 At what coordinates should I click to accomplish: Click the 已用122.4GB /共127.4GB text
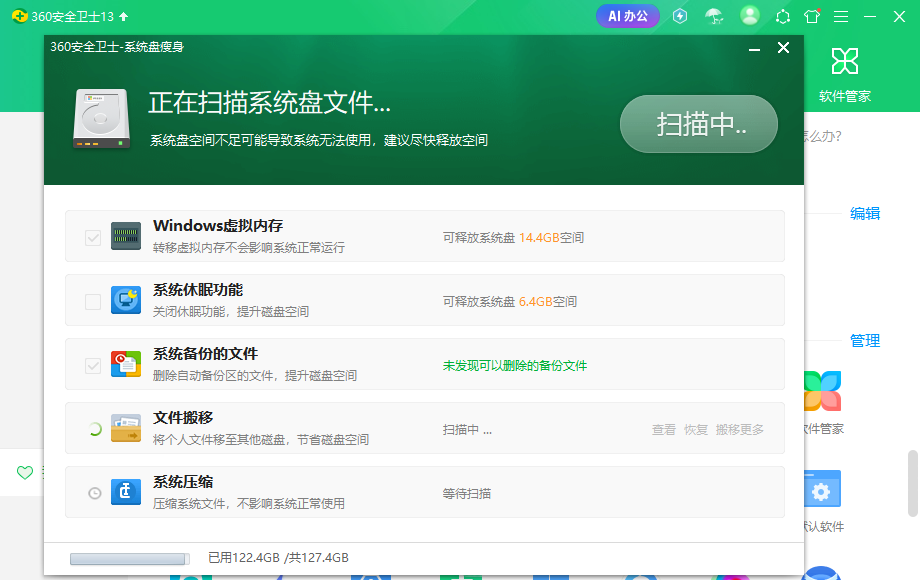pos(278,558)
